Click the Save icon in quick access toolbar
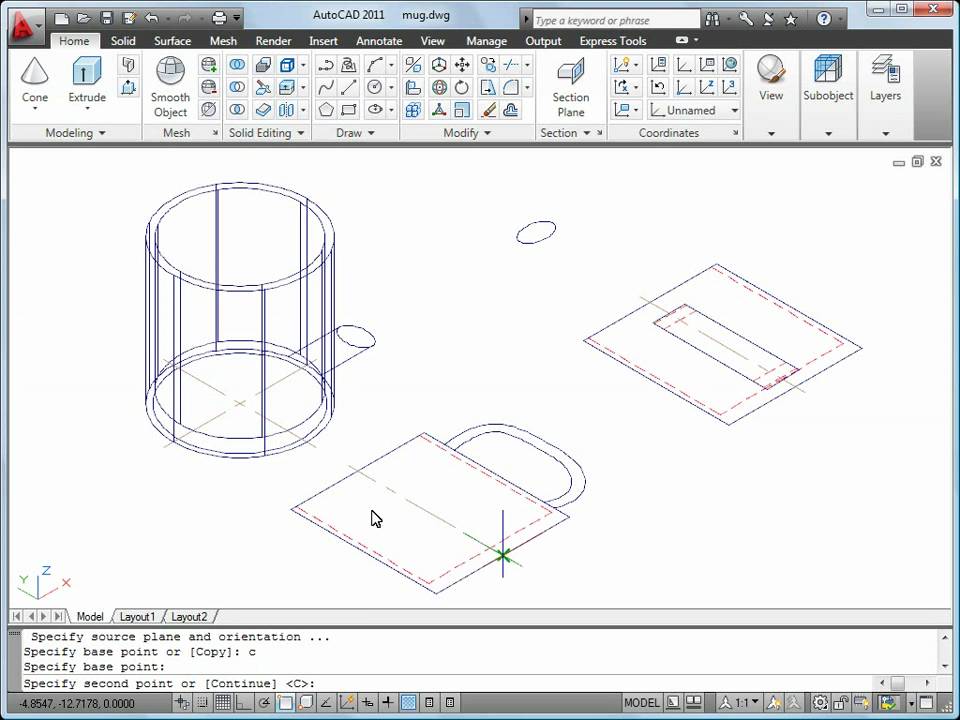 click(107, 18)
